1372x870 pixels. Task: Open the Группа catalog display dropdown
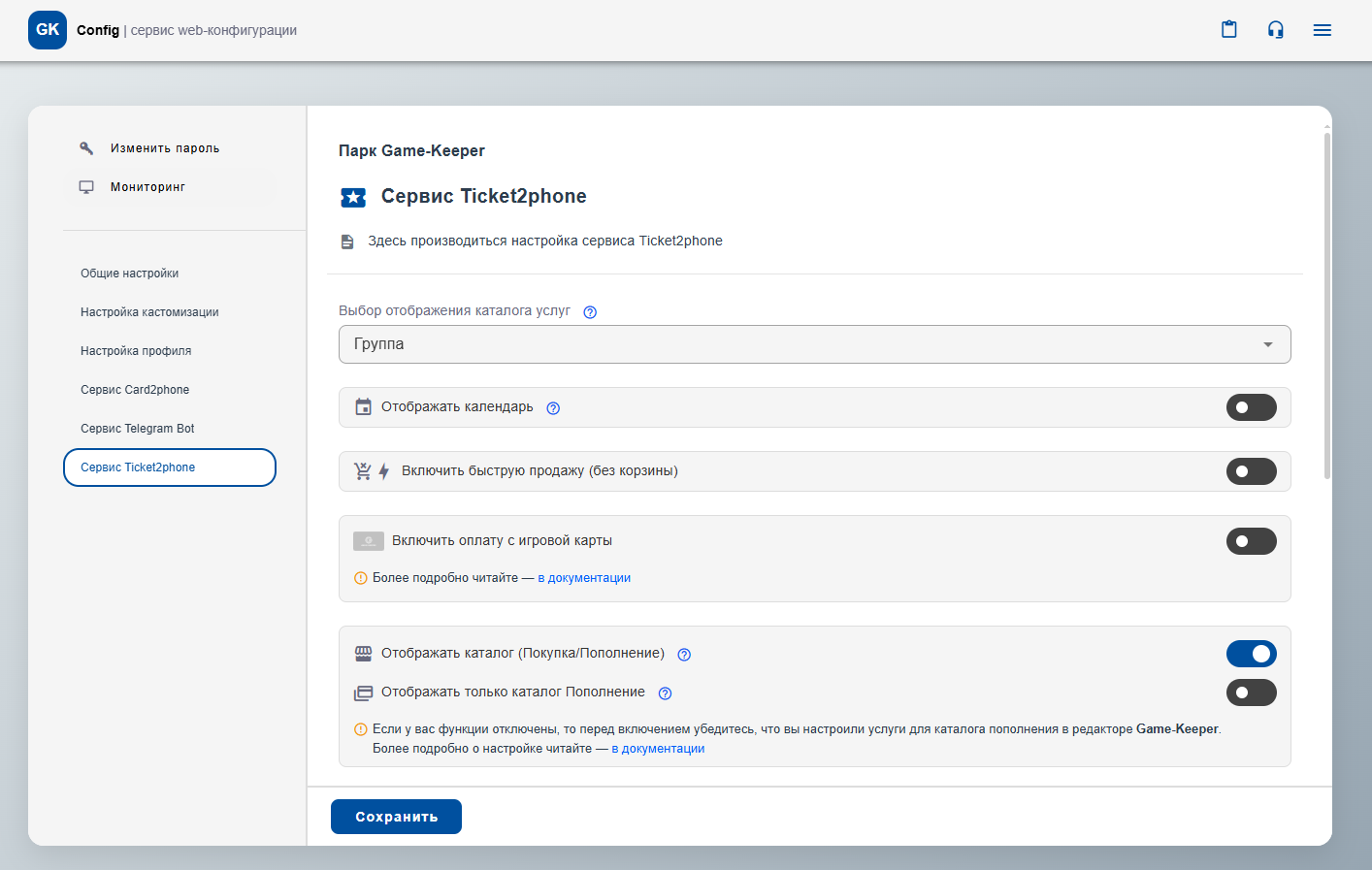[815, 344]
